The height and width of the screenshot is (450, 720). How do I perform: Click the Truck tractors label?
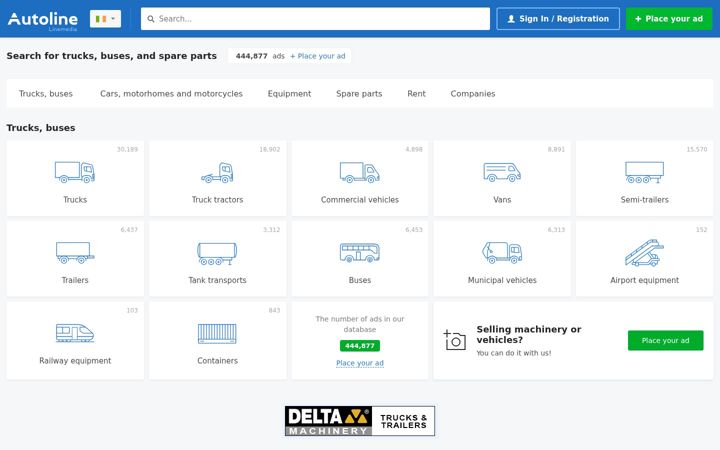217,200
